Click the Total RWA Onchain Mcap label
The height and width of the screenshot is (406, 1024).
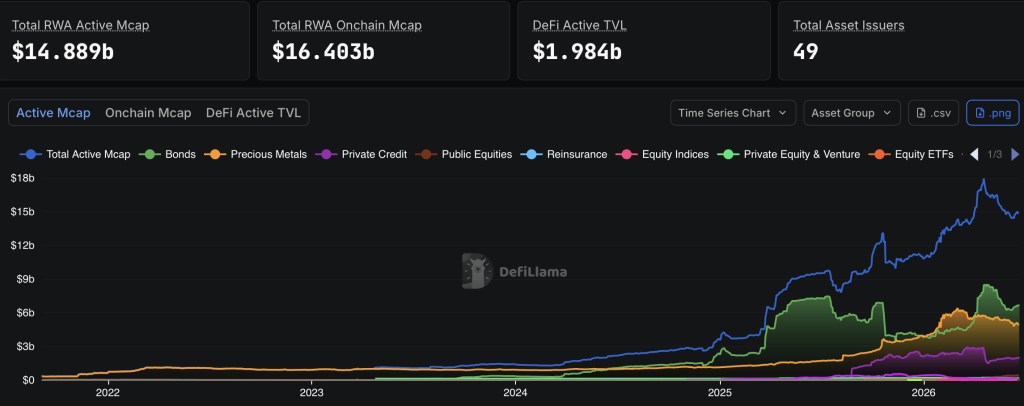tap(347, 25)
